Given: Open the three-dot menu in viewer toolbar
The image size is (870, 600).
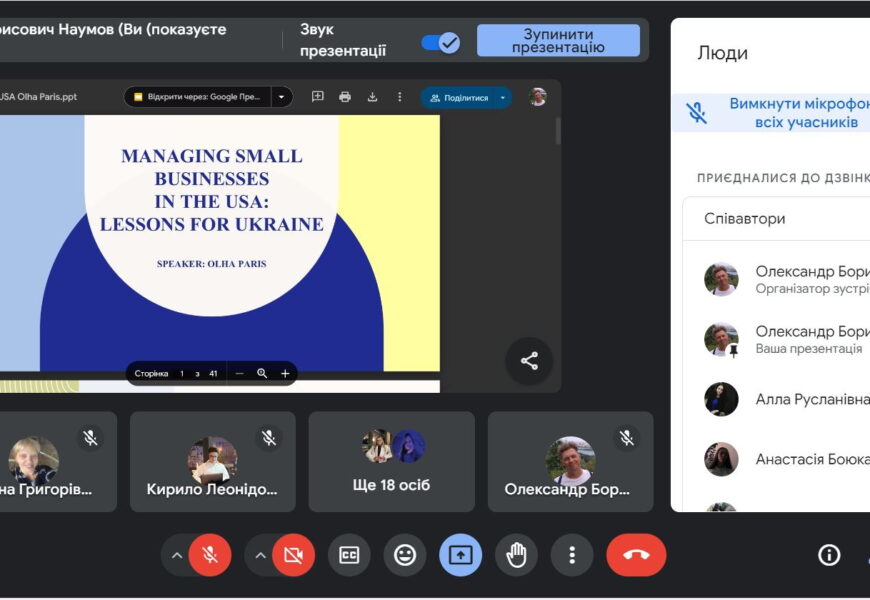Looking at the screenshot, I should click(399, 97).
